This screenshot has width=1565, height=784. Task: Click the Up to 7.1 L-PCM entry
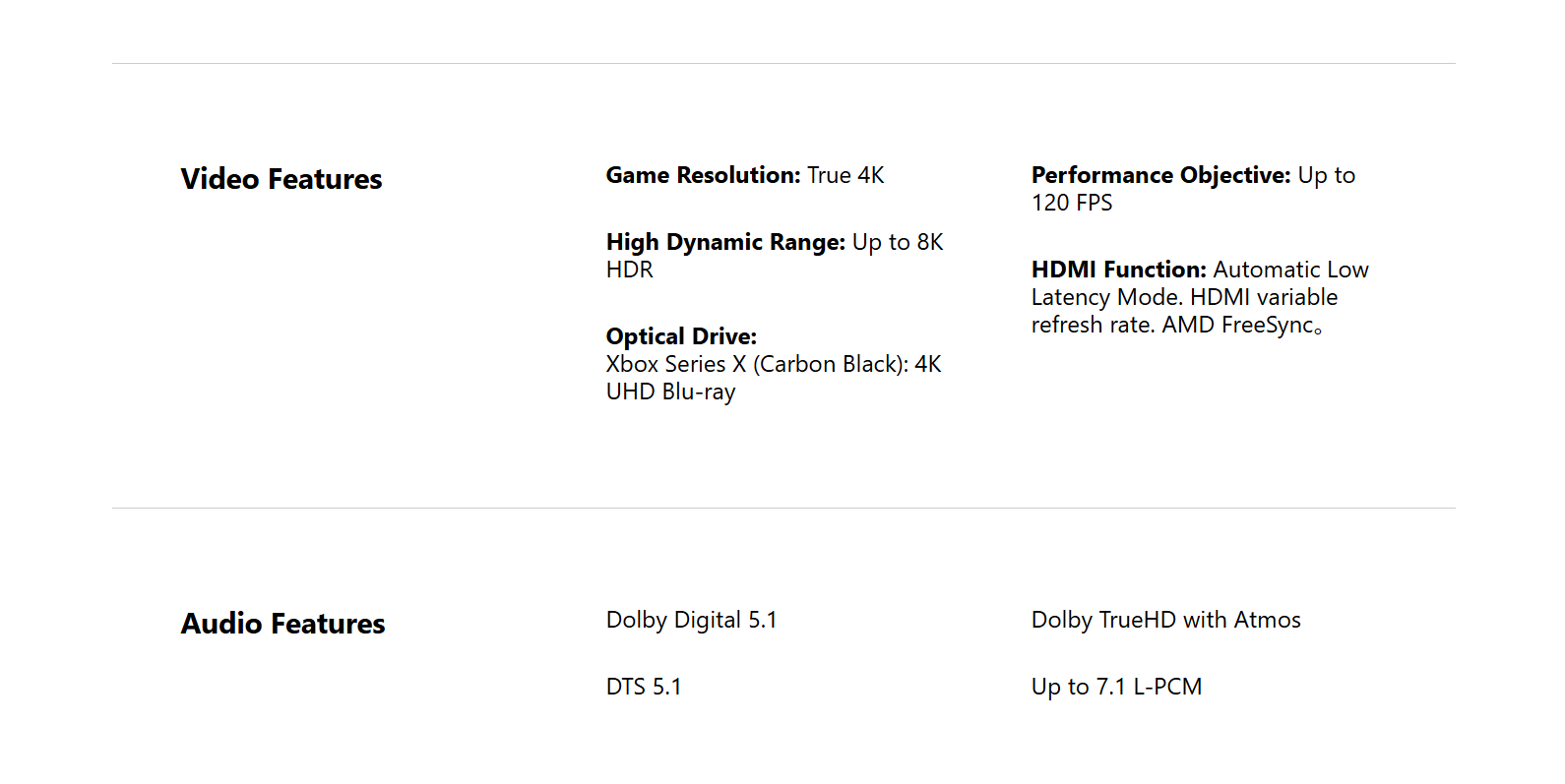(1116, 687)
